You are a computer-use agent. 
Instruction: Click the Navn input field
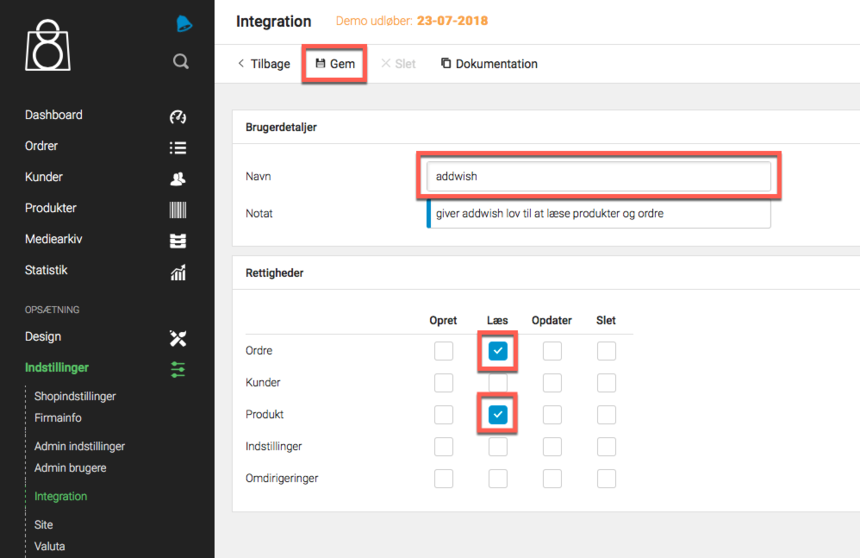tap(597, 177)
